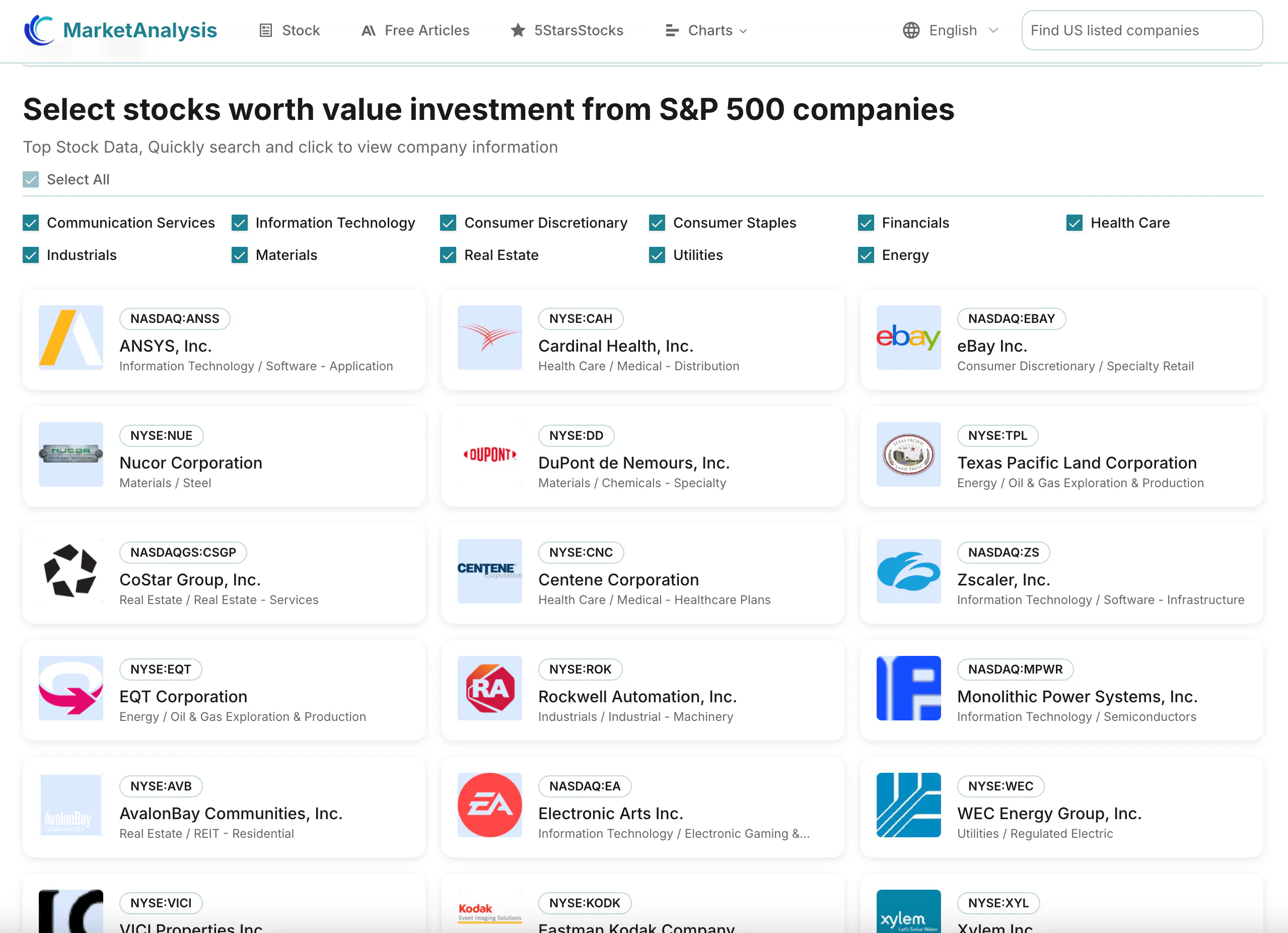Uncheck Utilities sector checkbox
Viewport: 1288px width, 933px height.
click(x=657, y=255)
